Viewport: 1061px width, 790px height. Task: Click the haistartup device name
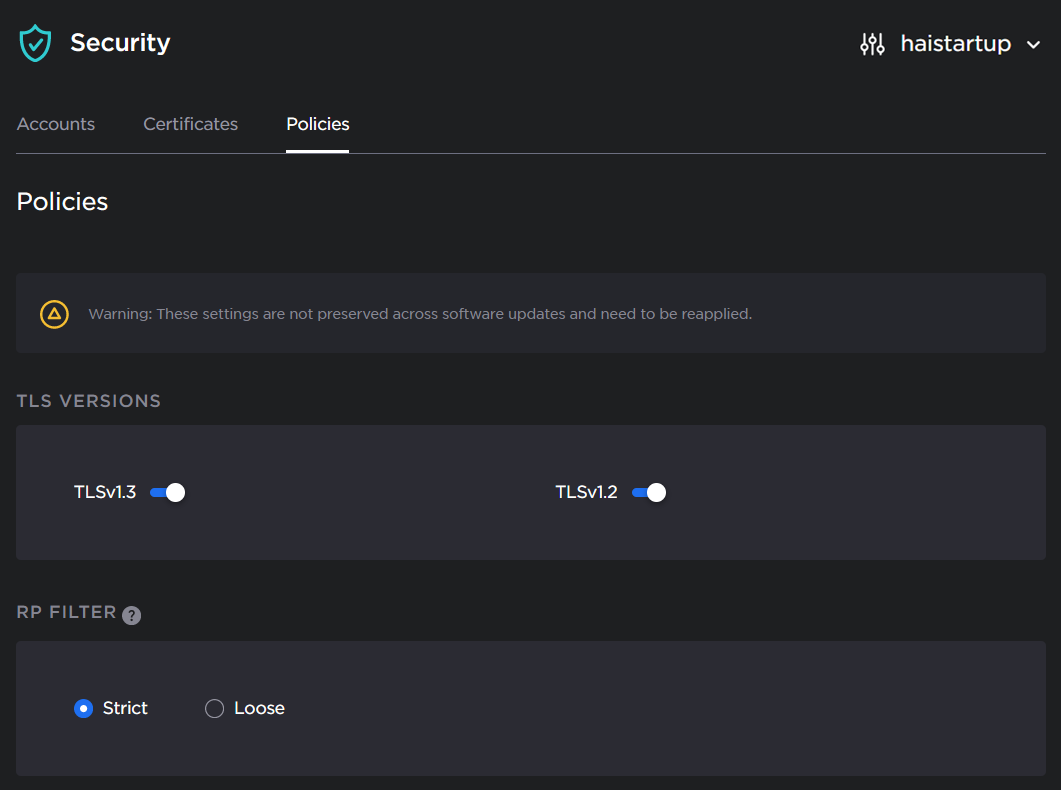point(955,44)
